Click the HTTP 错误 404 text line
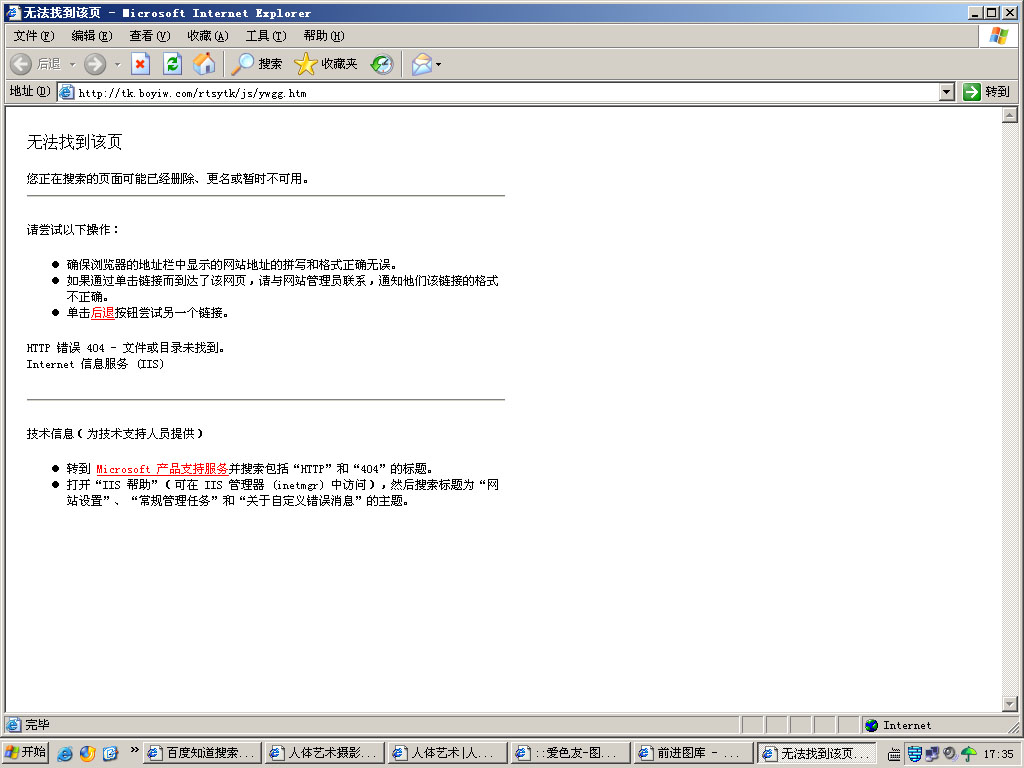This screenshot has width=1024, height=768. [x=125, y=348]
